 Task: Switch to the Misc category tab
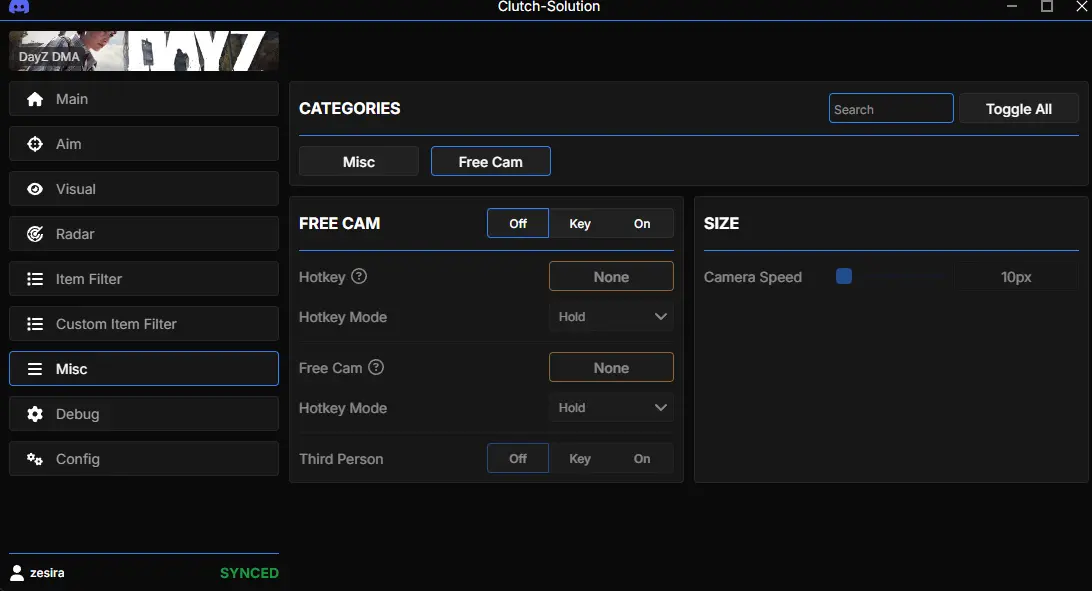[359, 161]
